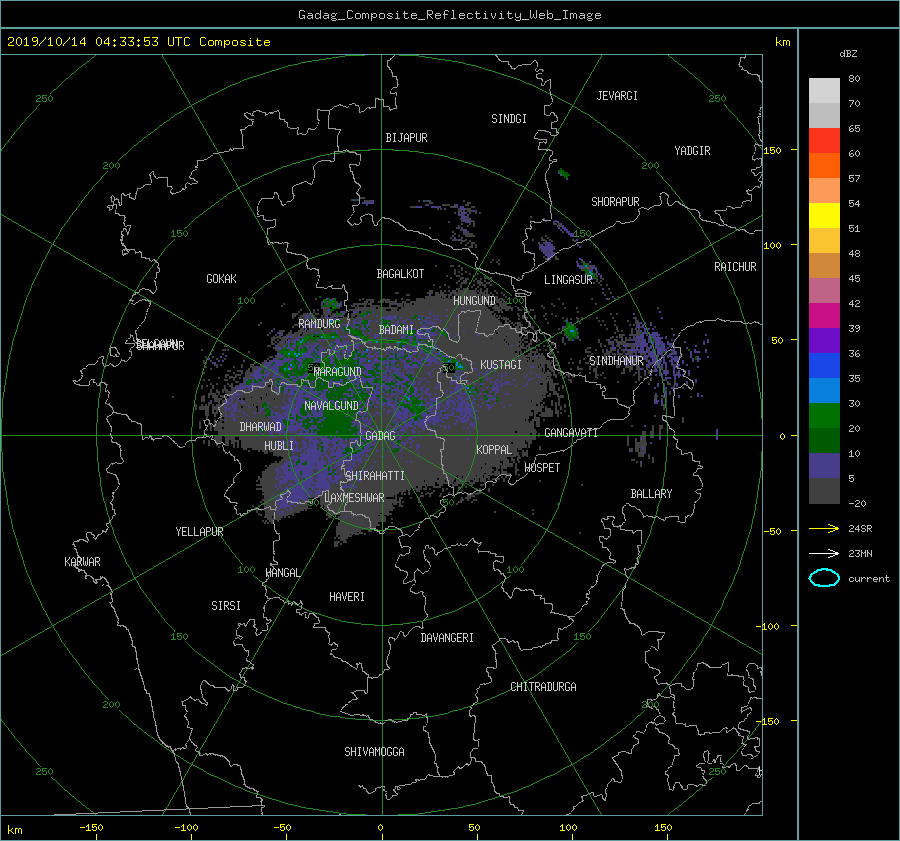Select the DHARWAD city label
The width and height of the screenshot is (900, 841).
(x=260, y=427)
